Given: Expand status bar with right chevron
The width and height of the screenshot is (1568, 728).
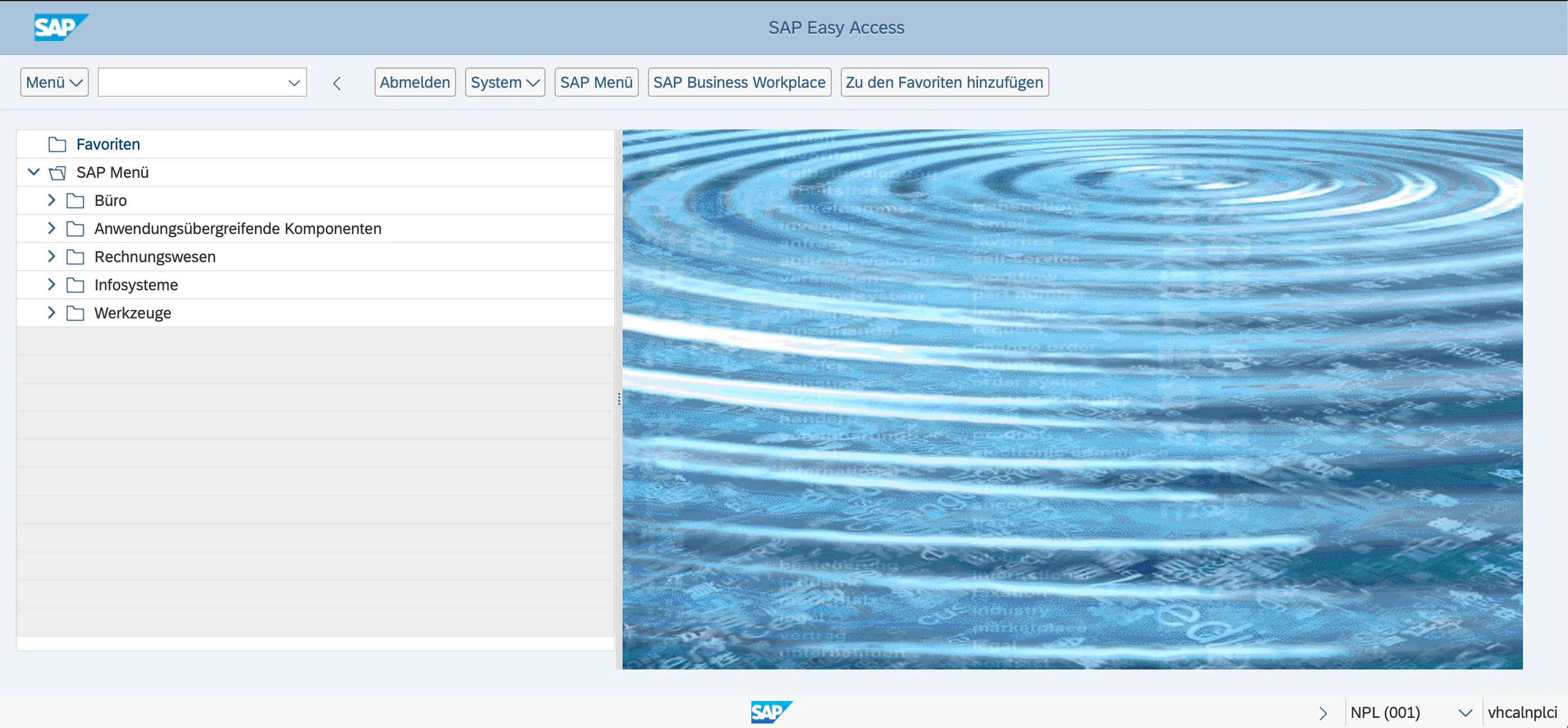Looking at the screenshot, I should (x=1323, y=713).
